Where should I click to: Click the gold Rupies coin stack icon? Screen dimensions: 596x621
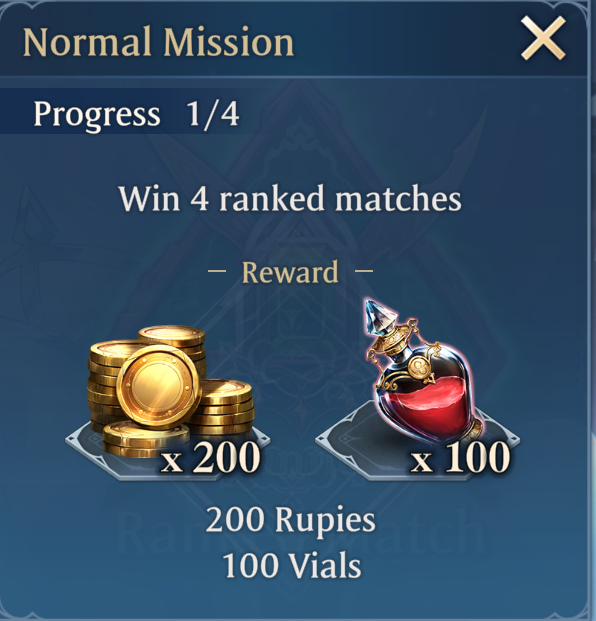pos(170,391)
